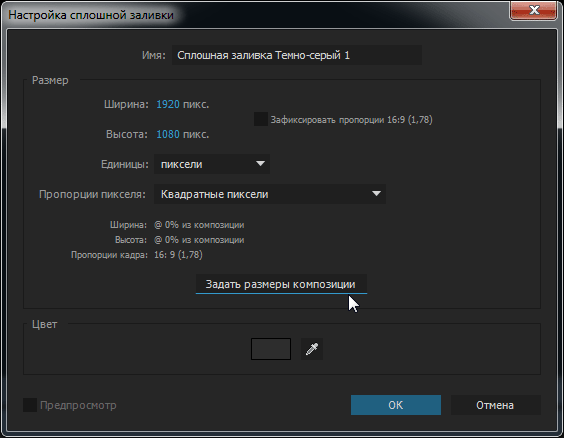This screenshot has width=564, height=438.
Task: Click the Предпросмотр label text
Action: point(78,405)
